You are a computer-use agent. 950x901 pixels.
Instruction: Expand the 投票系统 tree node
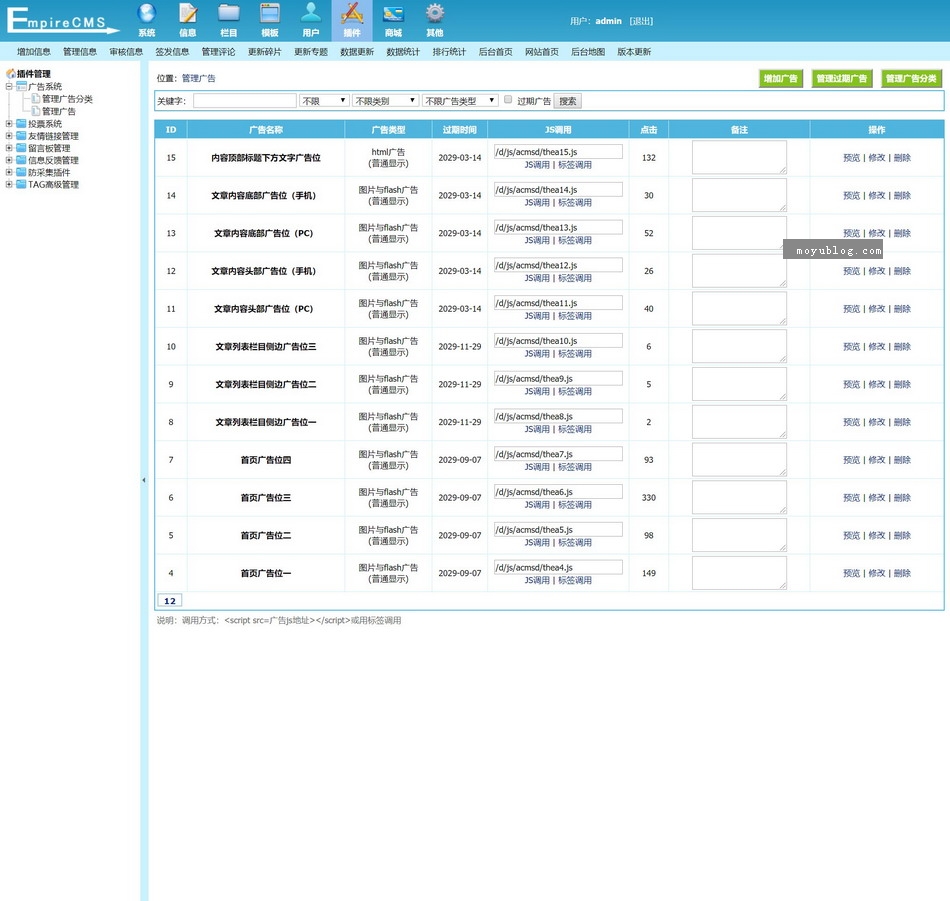point(9,124)
